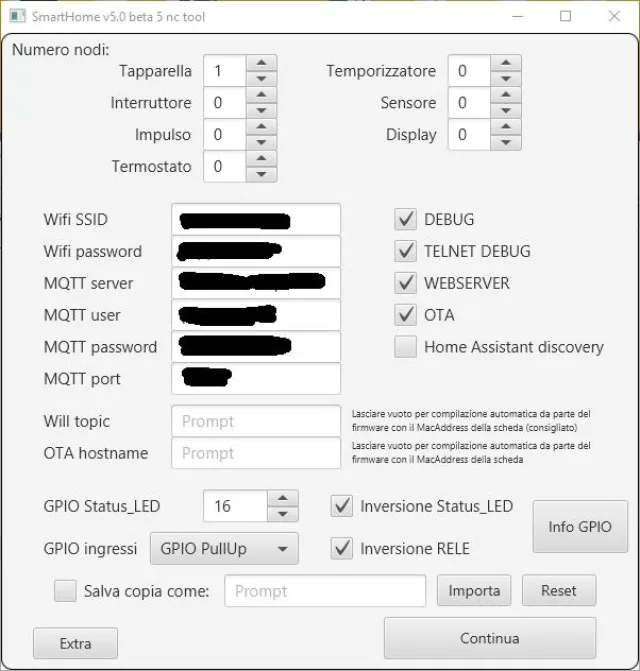
Task: Click the Will topic input
Action: (x=256, y=421)
